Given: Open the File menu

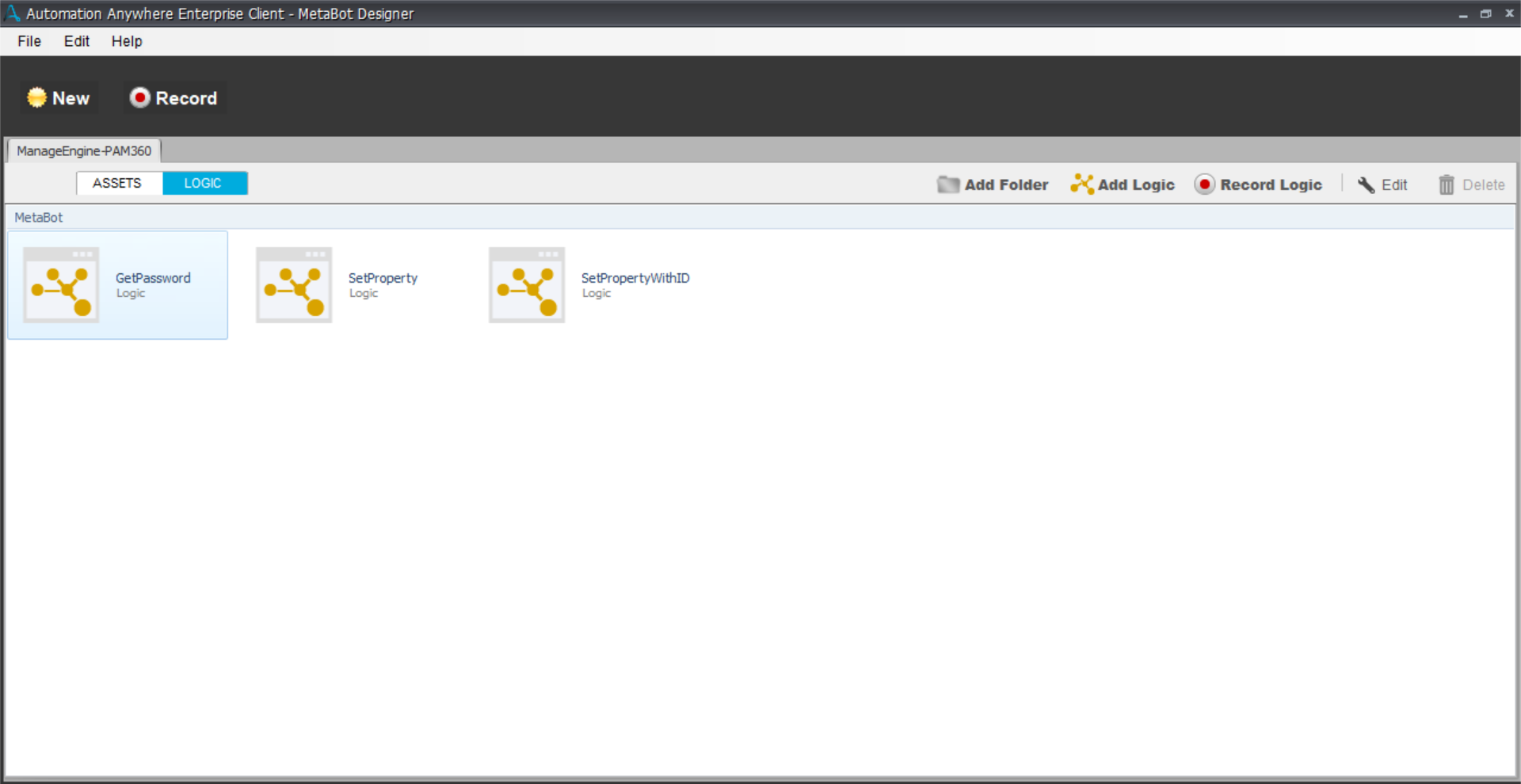Looking at the screenshot, I should tap(29, 41).
